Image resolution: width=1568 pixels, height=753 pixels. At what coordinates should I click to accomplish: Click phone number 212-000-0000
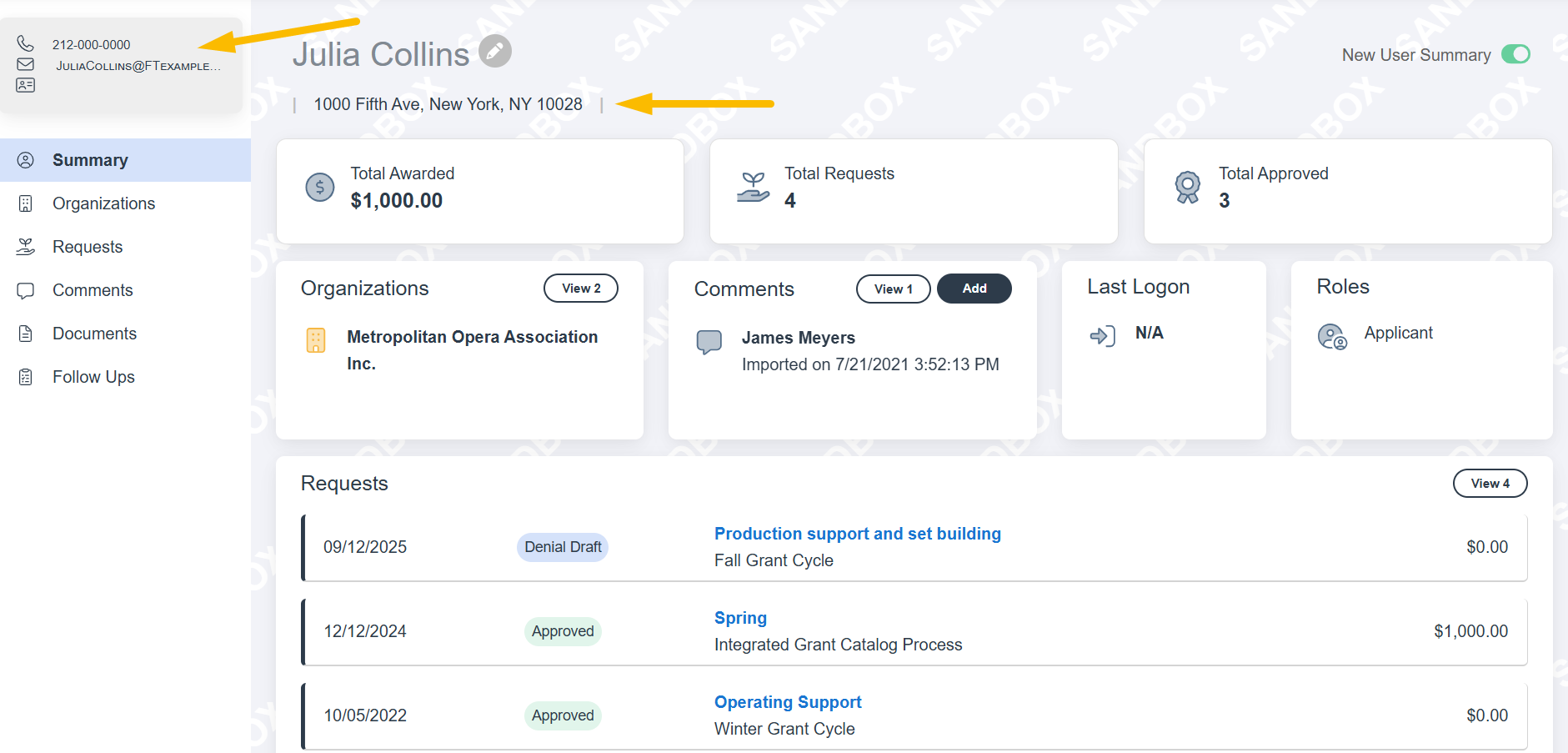click(92, 45)
